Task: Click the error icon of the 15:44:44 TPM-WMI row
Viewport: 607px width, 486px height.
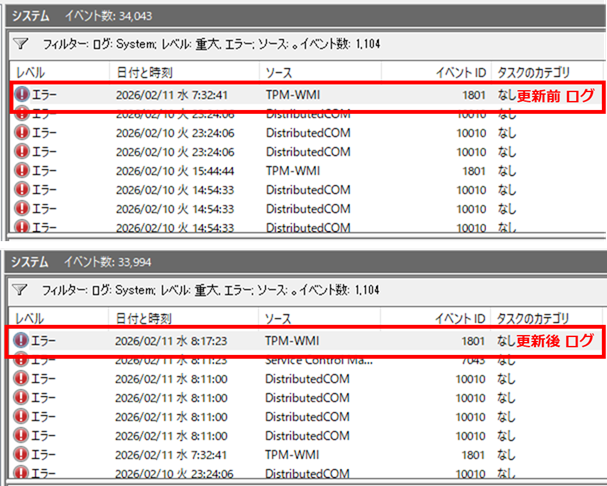Action: pyautogui.click(x=23, y=171)
